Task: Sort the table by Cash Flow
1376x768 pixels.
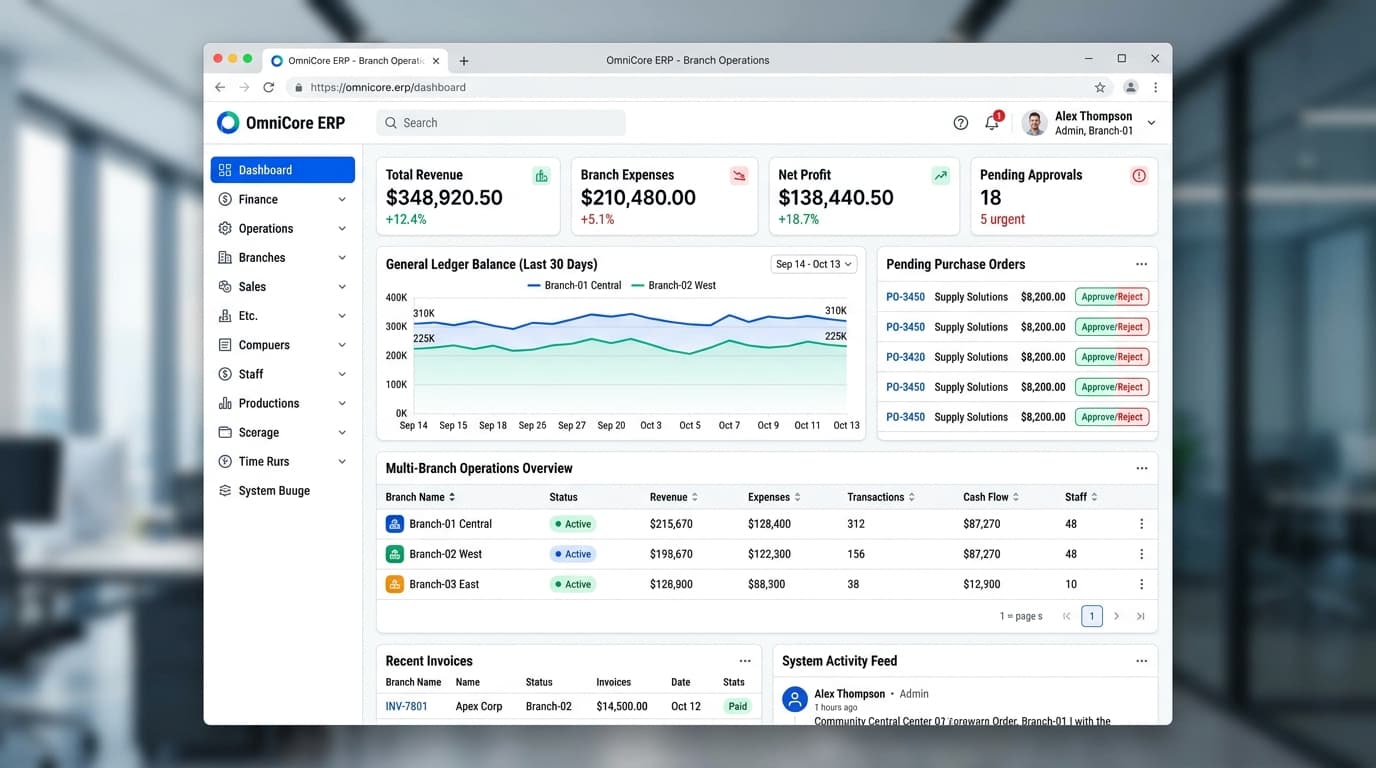Action: pyautogui.click(x=992, y=497)
